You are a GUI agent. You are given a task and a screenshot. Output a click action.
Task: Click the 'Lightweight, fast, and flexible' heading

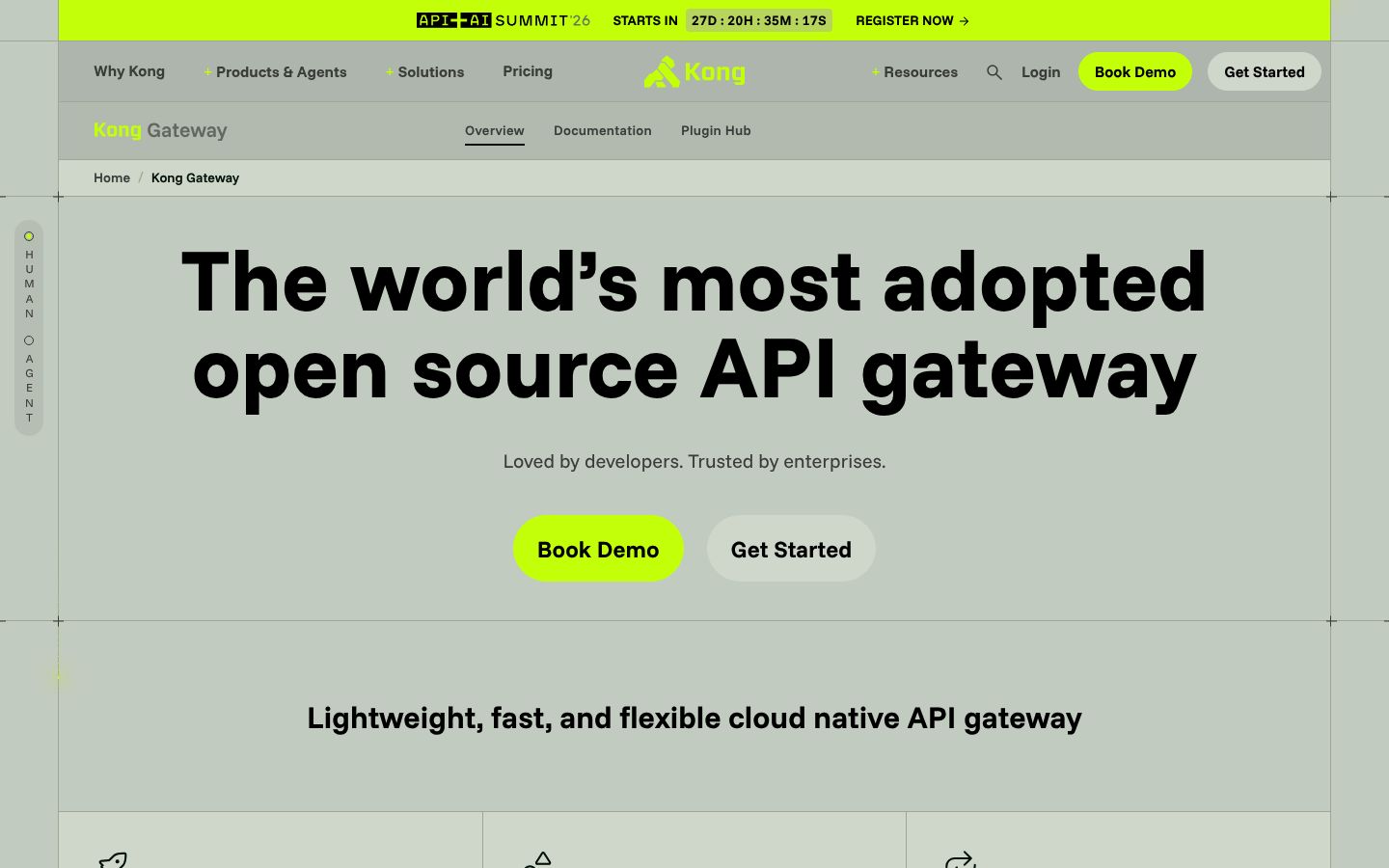click(694, 719)
